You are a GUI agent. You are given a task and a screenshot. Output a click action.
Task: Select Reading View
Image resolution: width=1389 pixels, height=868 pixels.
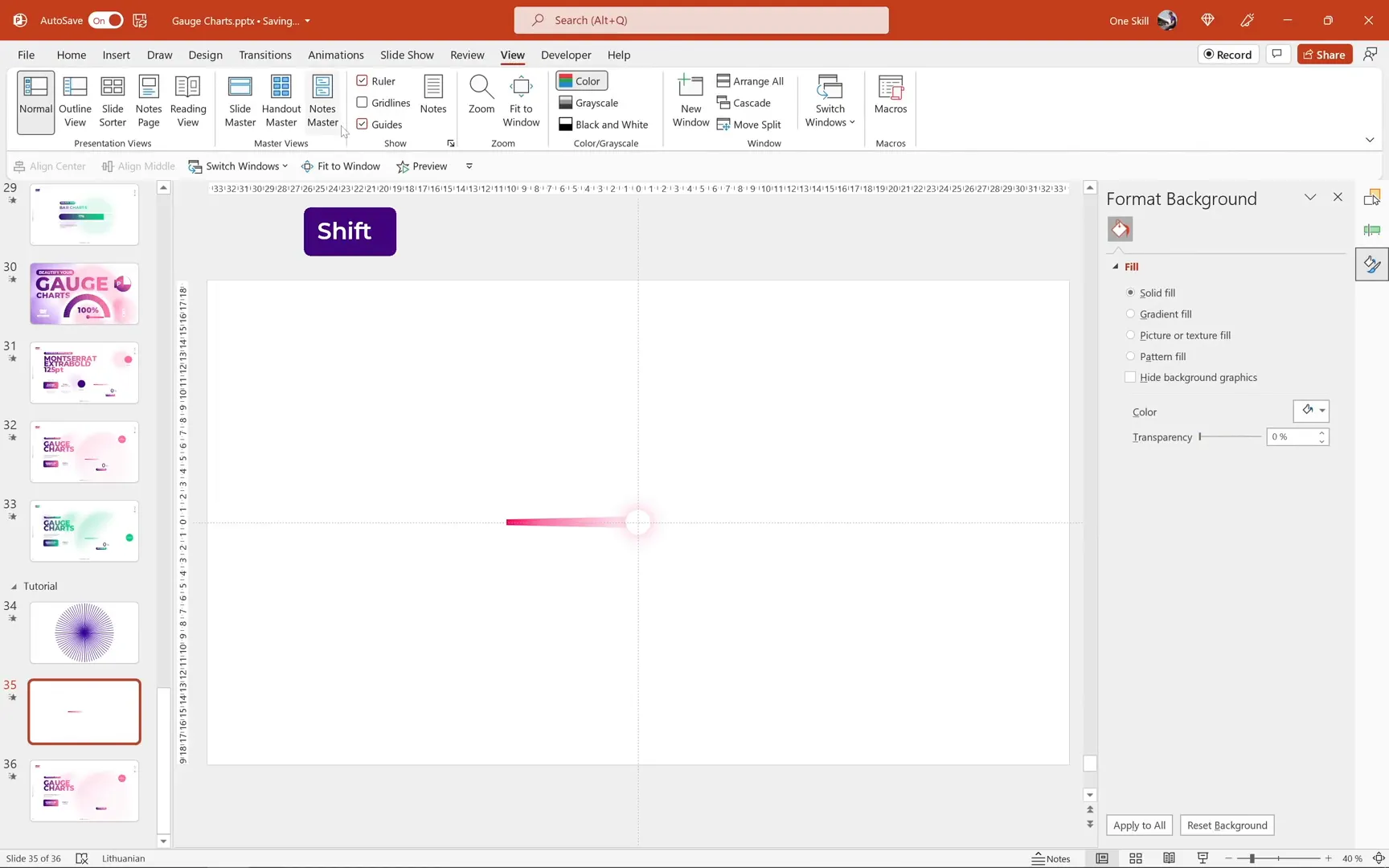(x=187, y=100)
